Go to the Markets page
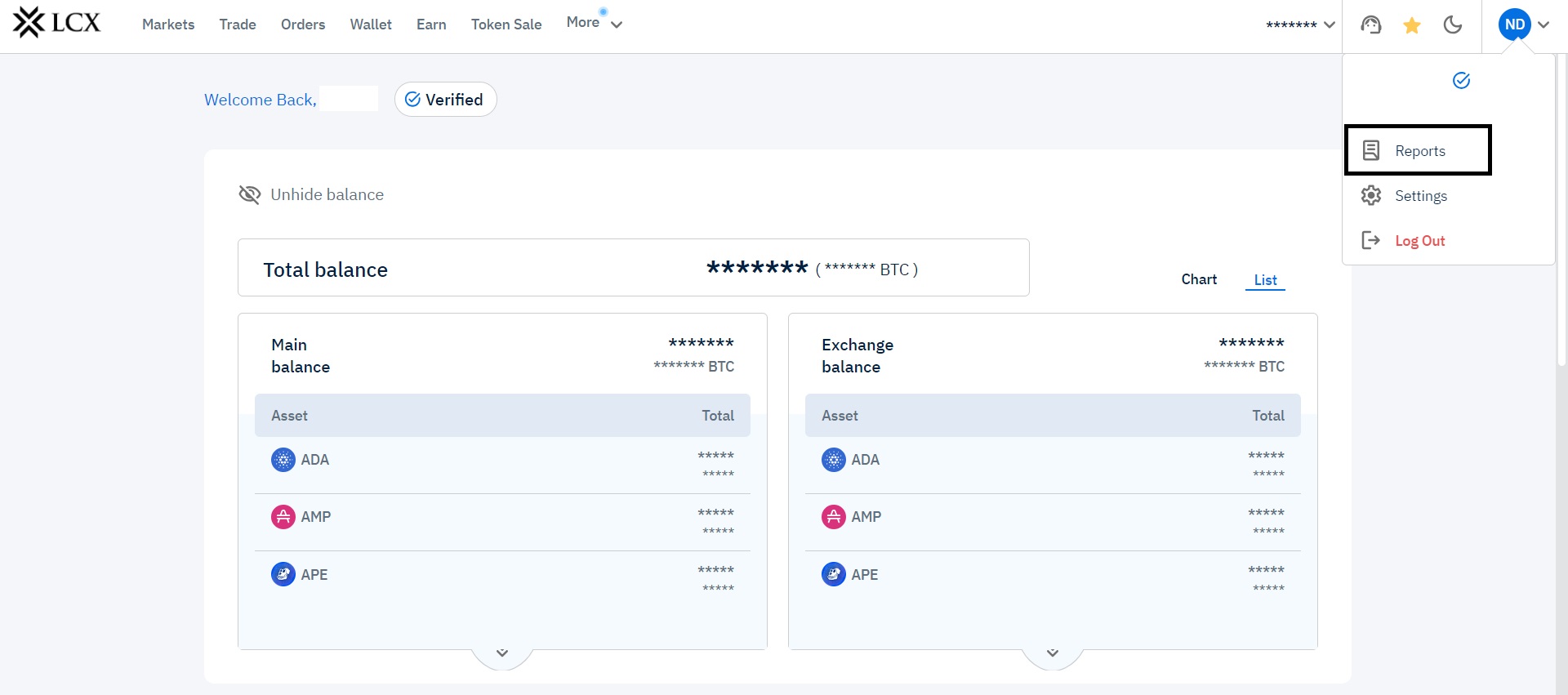Screen dimensions: 1568x695 point(168,25)
